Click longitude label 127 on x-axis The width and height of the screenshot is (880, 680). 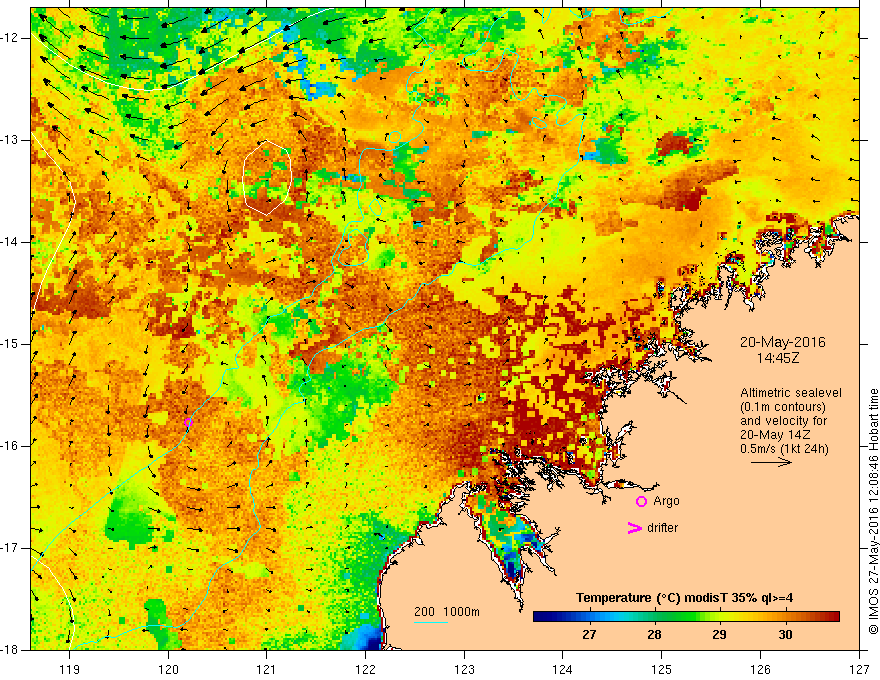point(859,669)
